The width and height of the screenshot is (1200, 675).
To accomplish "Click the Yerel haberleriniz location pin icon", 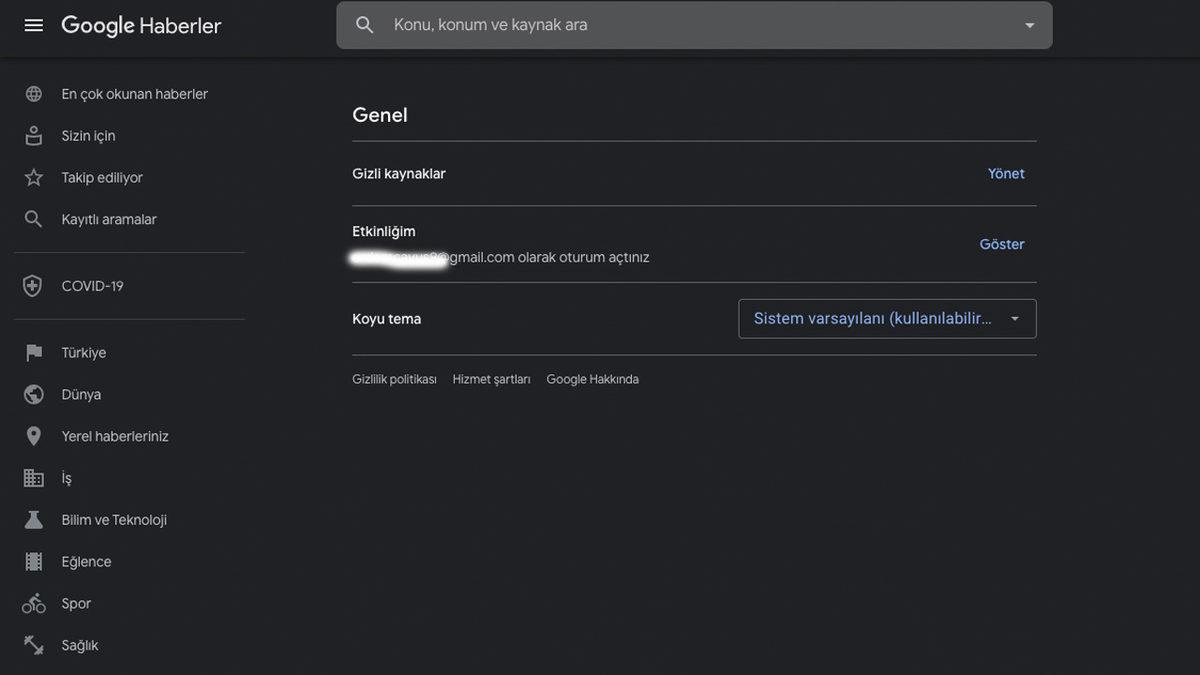I will coord(33,435).
